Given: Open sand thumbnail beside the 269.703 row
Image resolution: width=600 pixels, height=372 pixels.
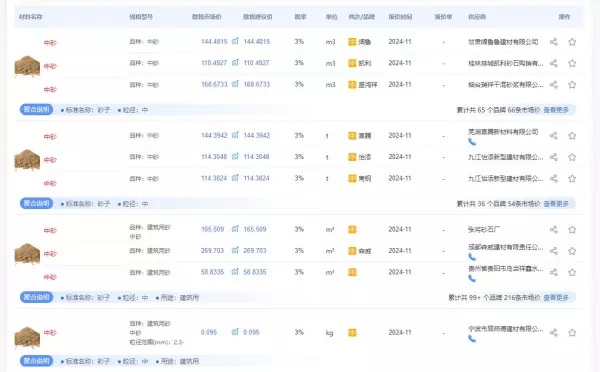Looking at the screenshot, I should click(27, 253).
